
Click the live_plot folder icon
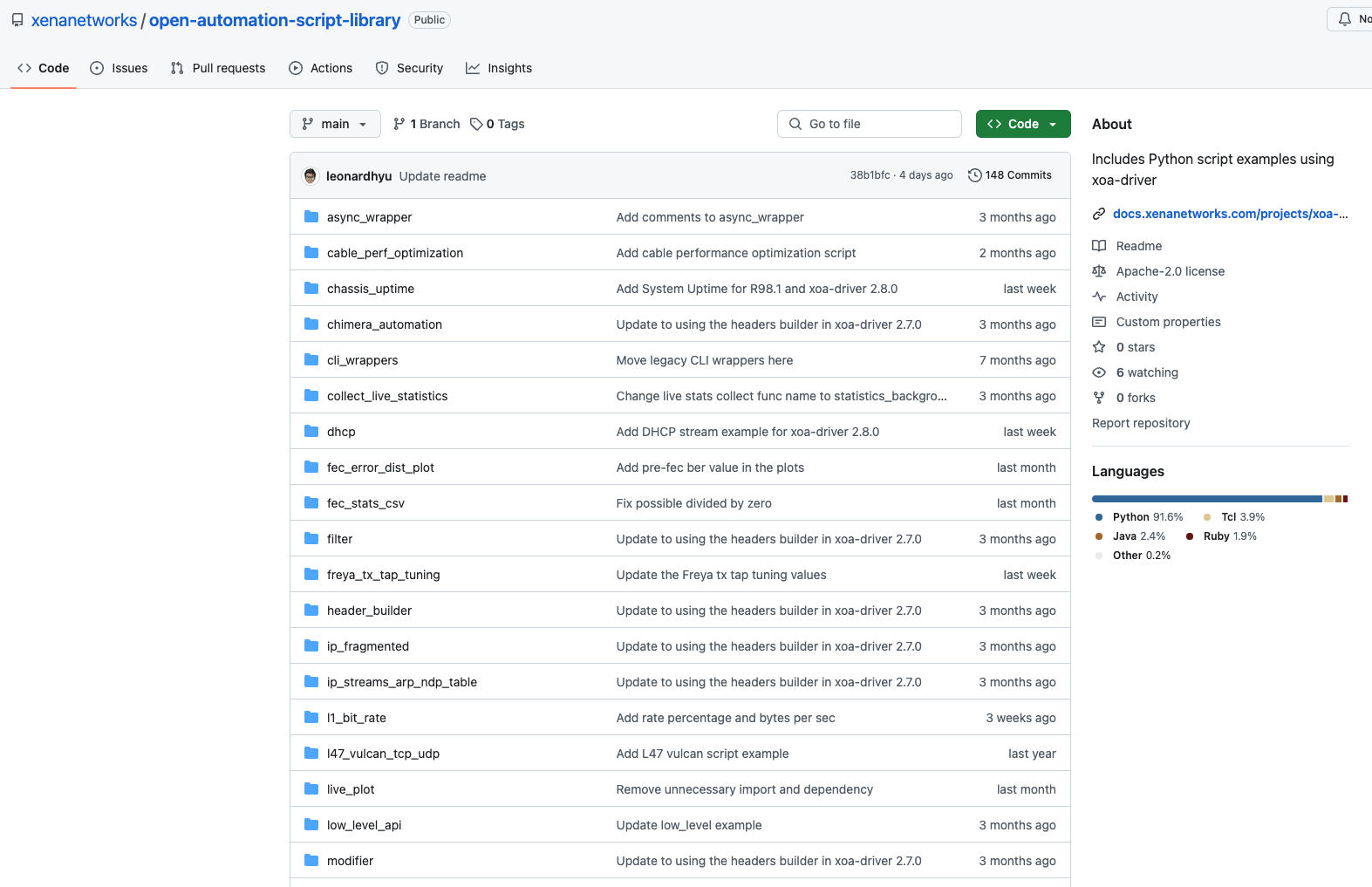[311, 788]
